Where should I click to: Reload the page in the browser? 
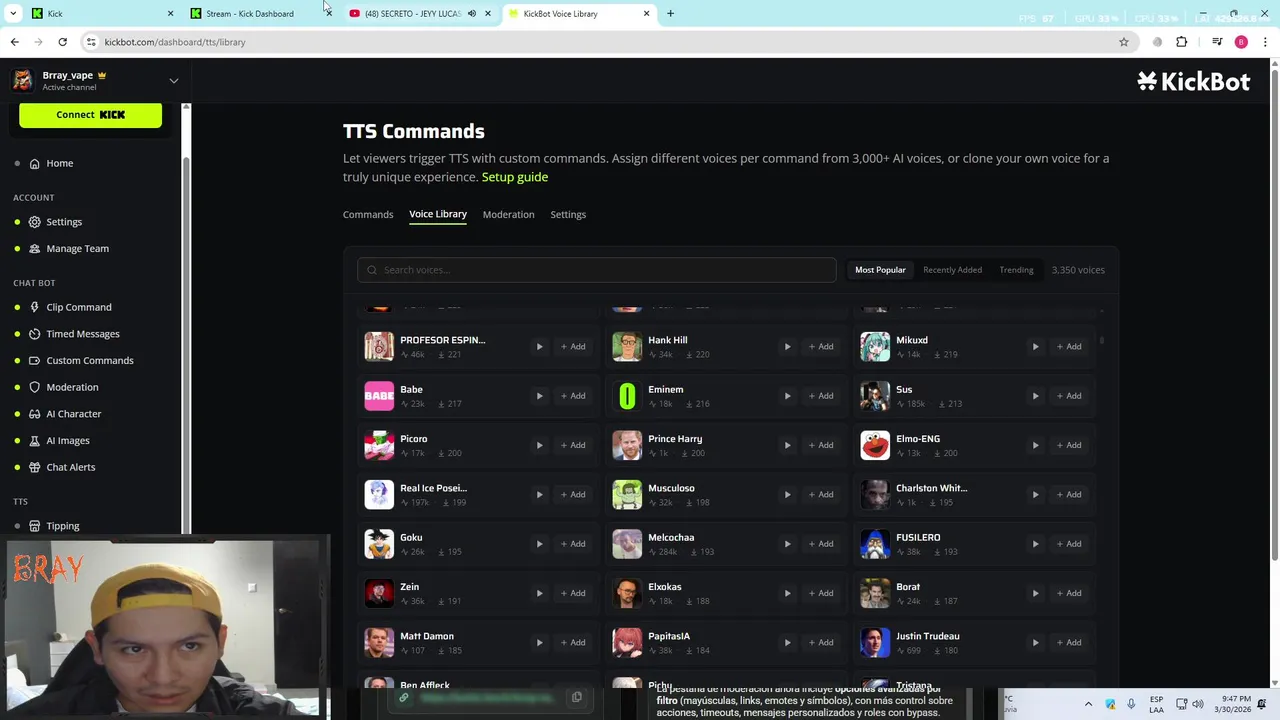pos(62,42)
